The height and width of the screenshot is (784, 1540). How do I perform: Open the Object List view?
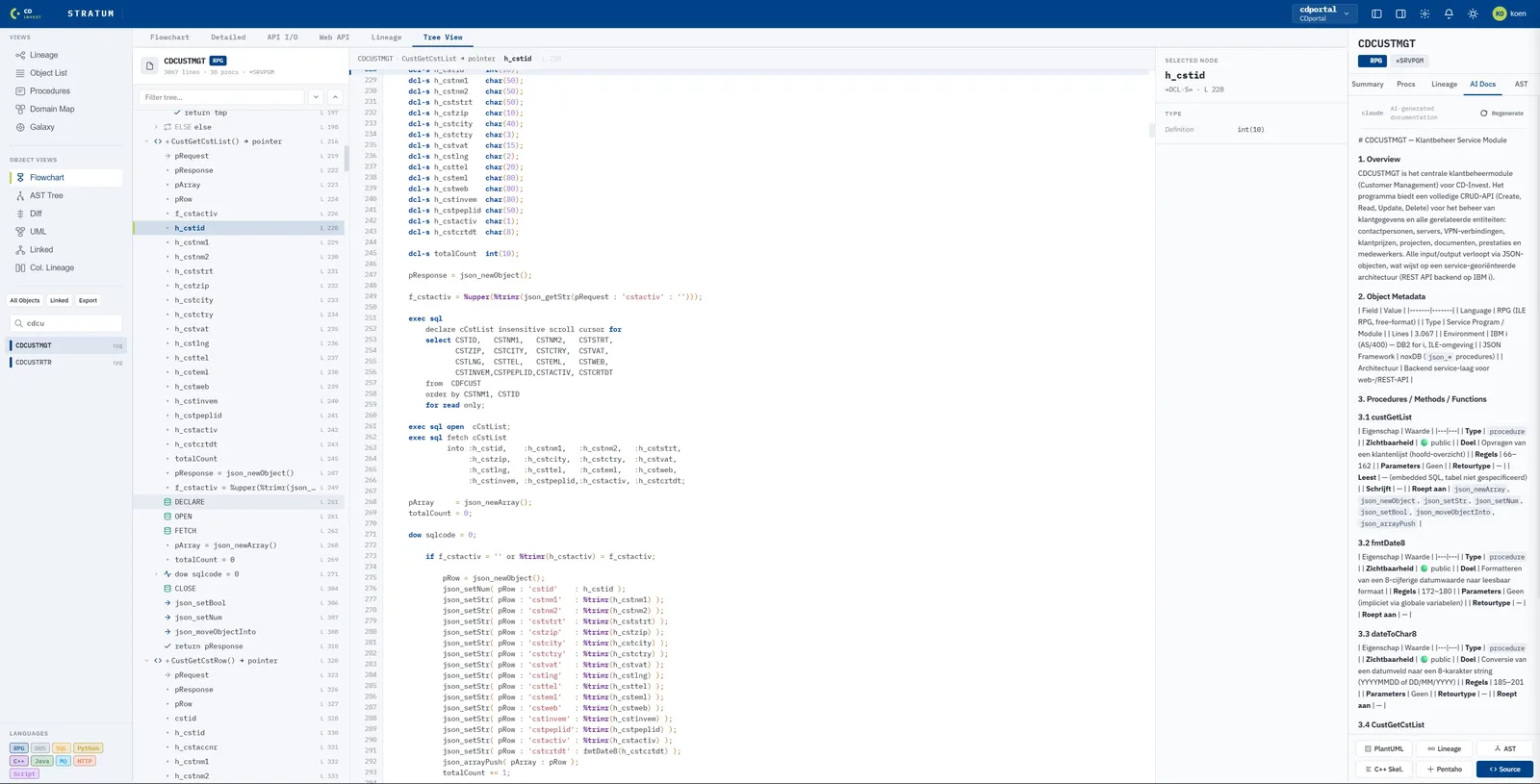65,73
